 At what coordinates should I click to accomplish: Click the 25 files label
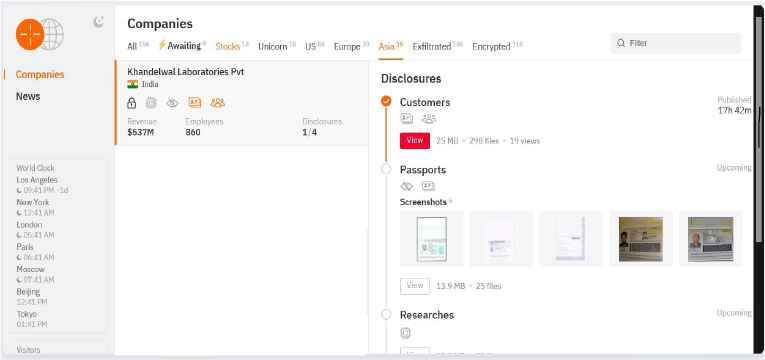point(488,286)
